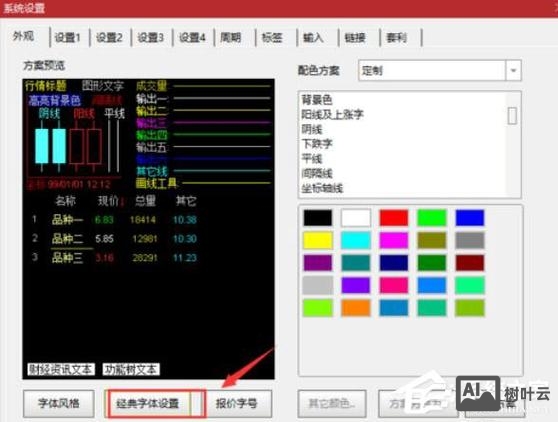Screen dimensions: 558x422
Task: Pick the violet color swatch
Action: point(356,285)
